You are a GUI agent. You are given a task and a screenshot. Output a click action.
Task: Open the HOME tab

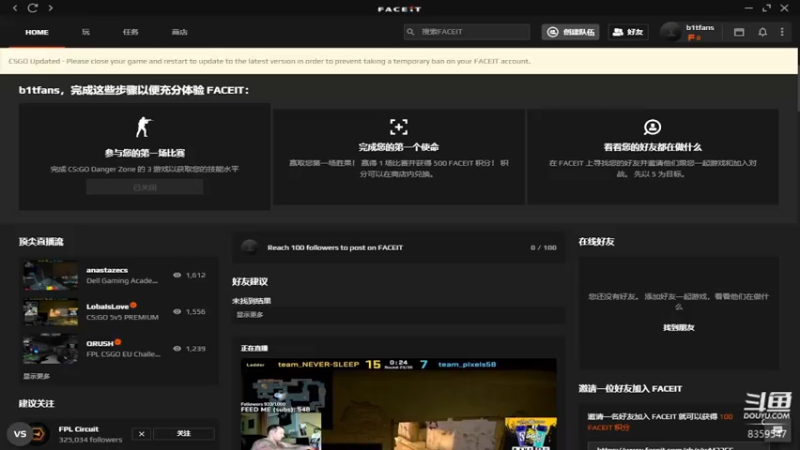click(37, 32)
